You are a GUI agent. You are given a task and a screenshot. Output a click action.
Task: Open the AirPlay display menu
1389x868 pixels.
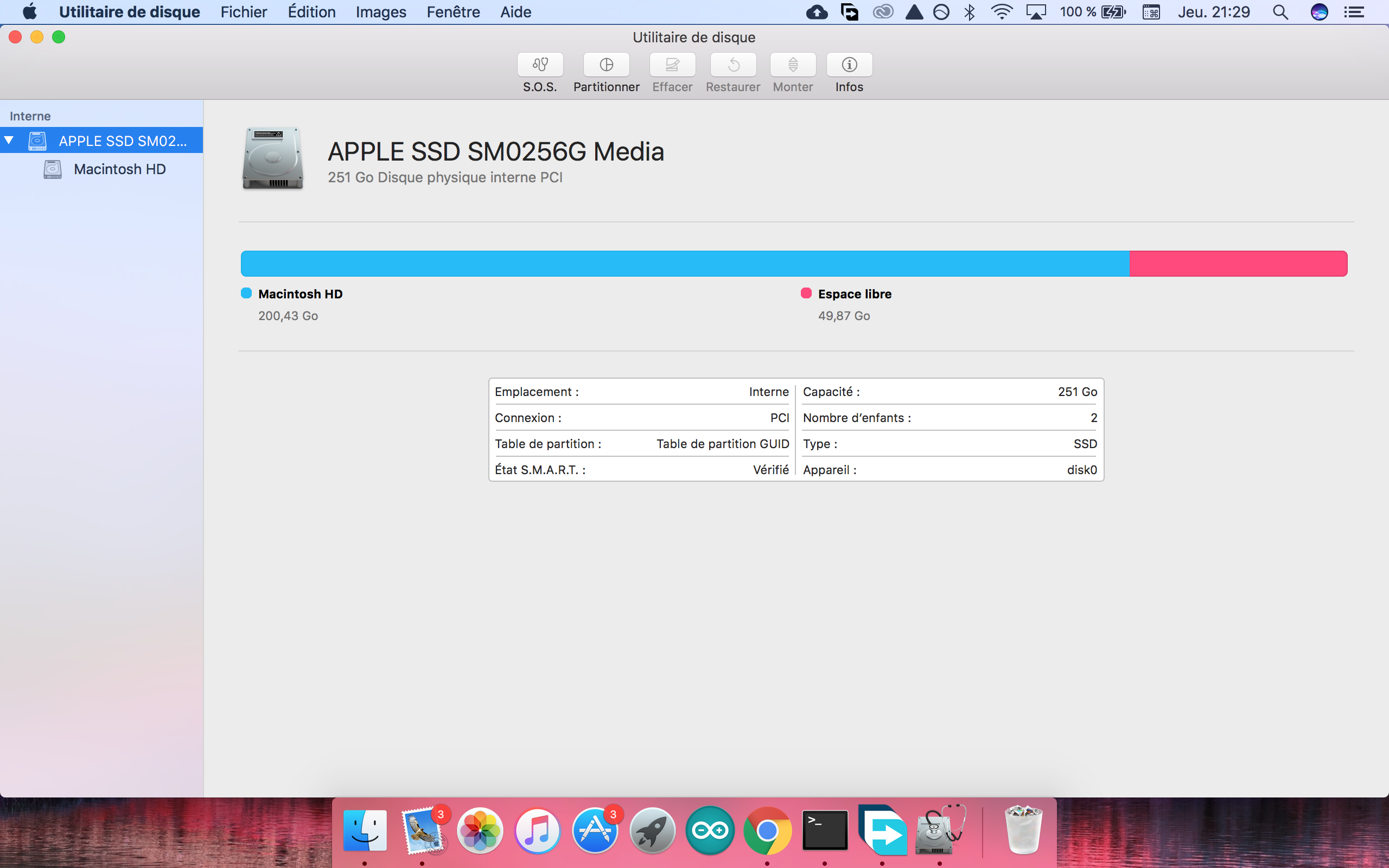pyautogui.click(x=1036, y=11)
